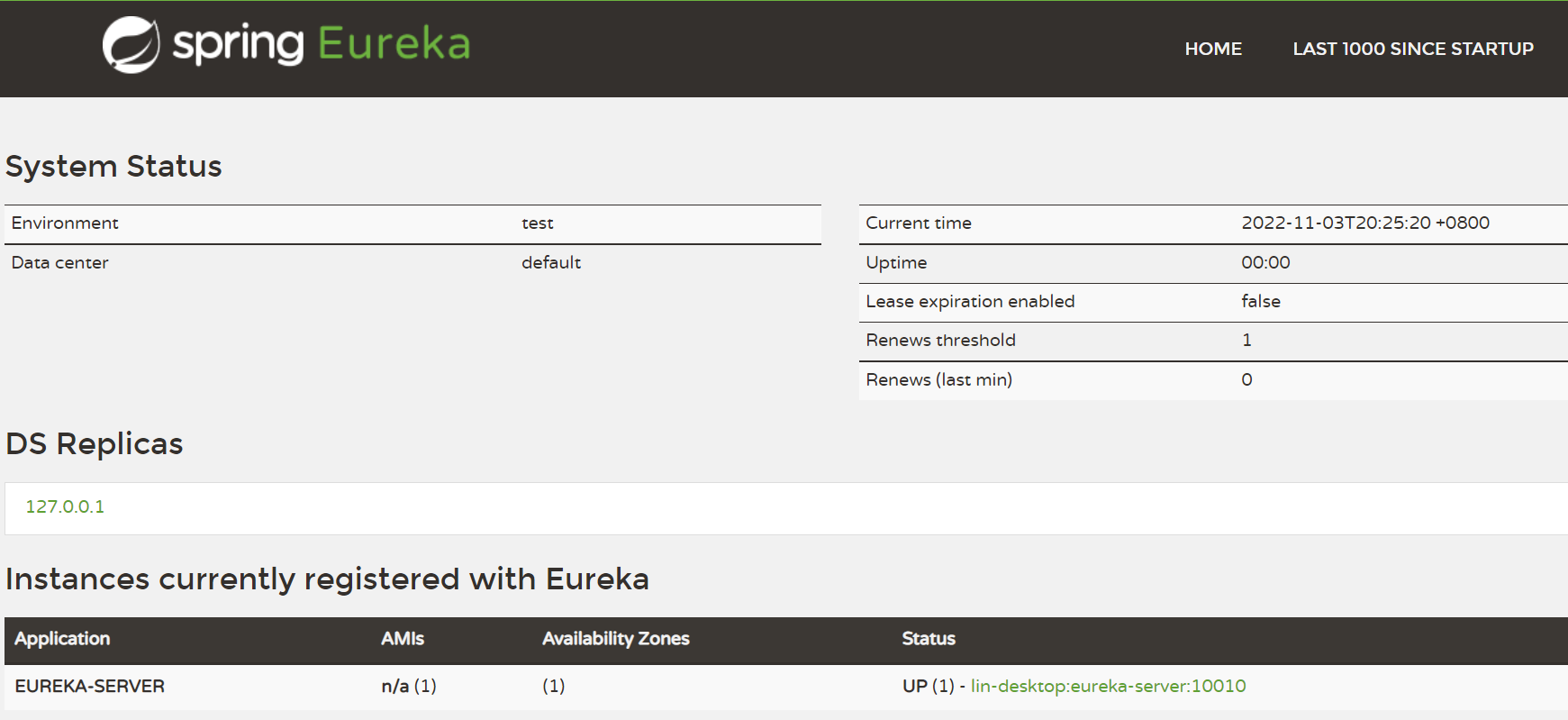This screenshot has height=720, width=1568.
Task: Select the Instances currently registered with Eureka heading
Action: tap(327, 579)
